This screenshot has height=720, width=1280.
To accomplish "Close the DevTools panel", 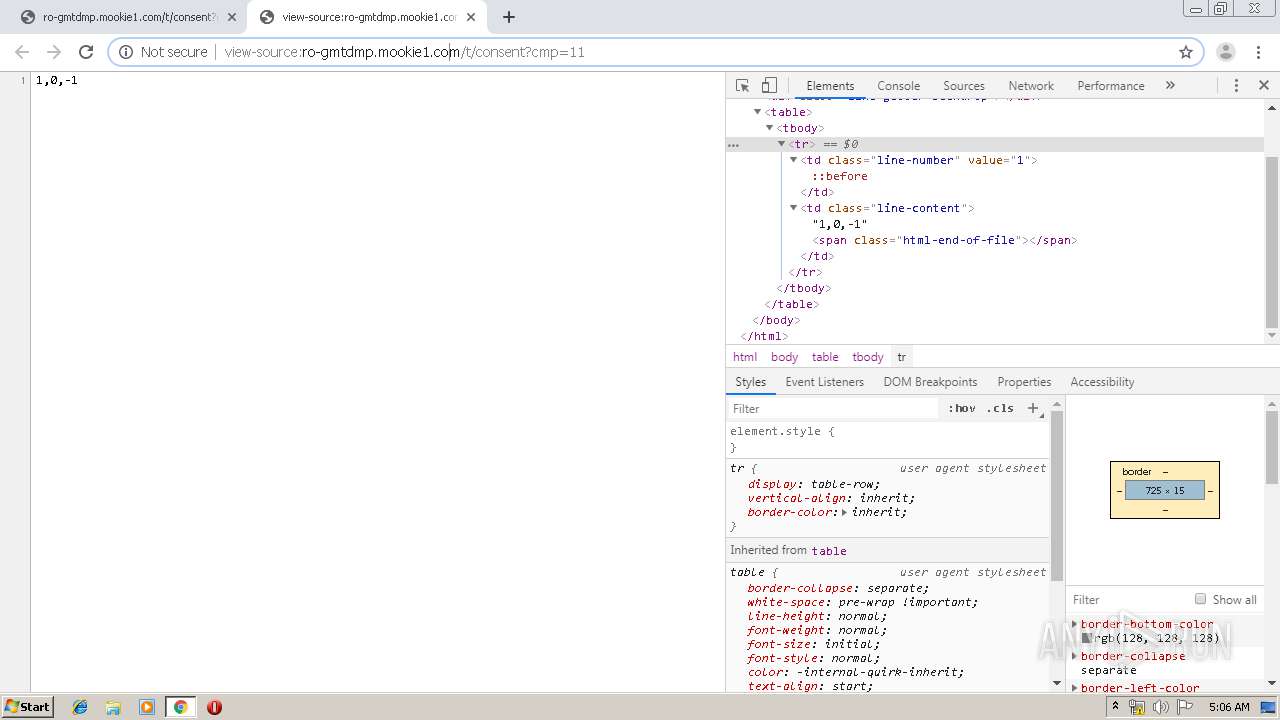I will click(x=1264, y=86).
